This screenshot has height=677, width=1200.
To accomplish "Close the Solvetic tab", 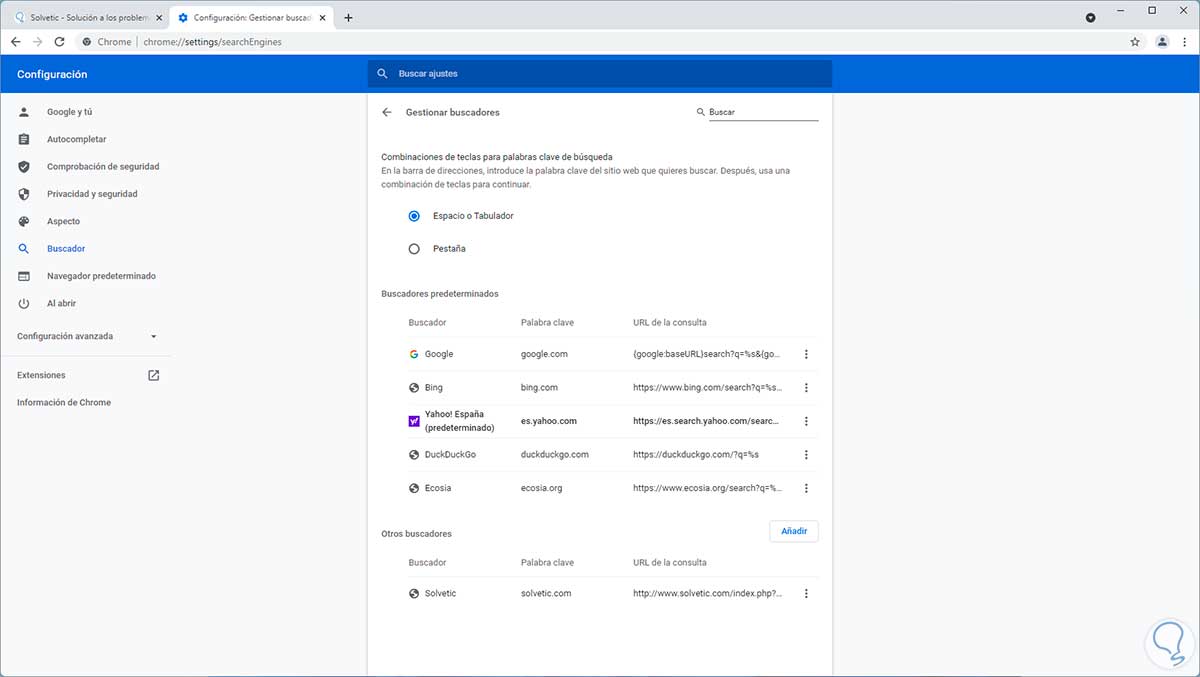I will pyautogui.click(x=158, y=18).
